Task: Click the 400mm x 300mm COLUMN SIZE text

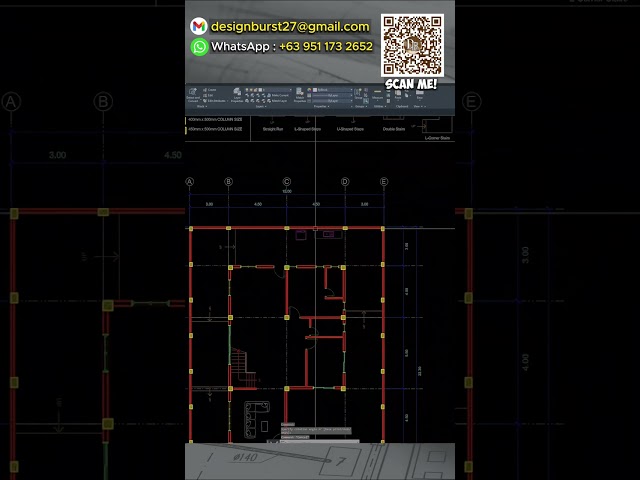Action: [x=215, y=120]
